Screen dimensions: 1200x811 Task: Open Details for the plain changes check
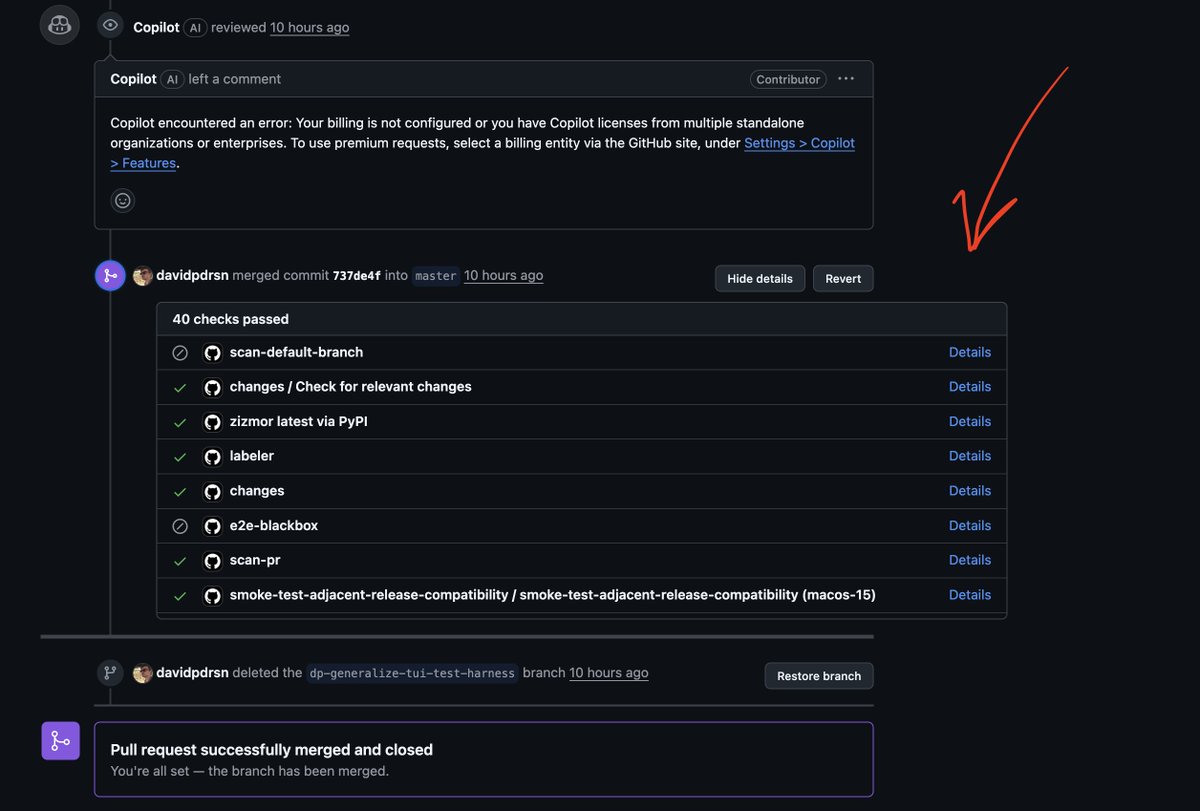[x=969, y=491]
